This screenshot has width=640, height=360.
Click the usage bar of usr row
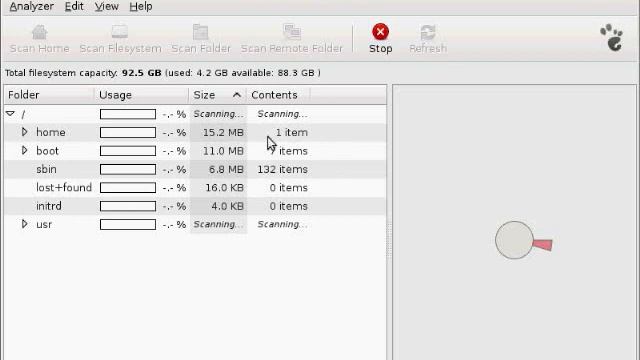tap(128, 224)
